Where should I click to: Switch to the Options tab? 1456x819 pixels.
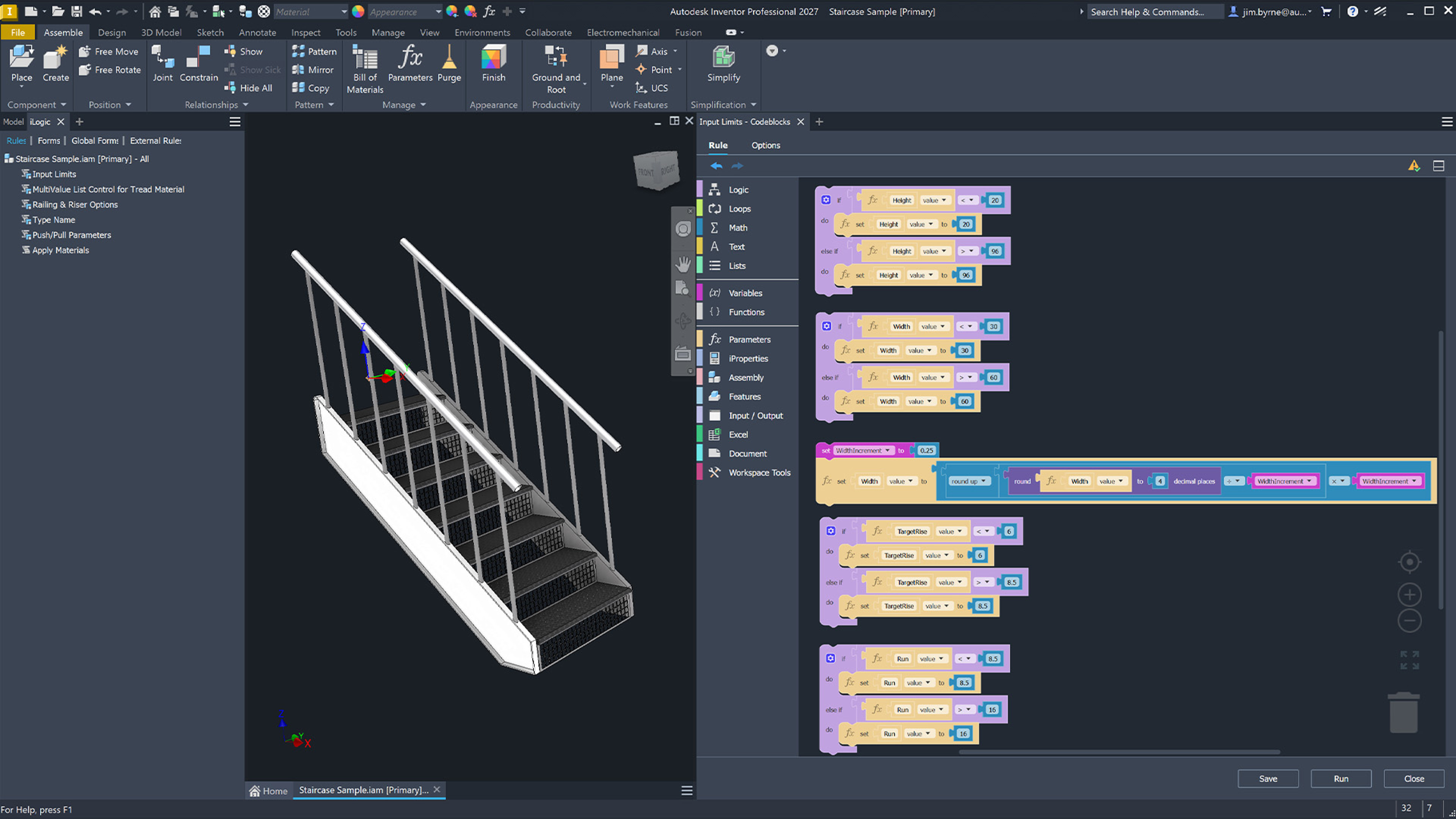coord(765,145)
